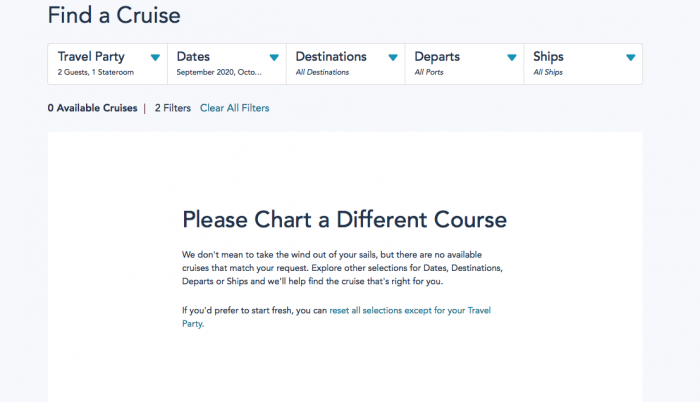
Task: Click the teal arrow beside Departs
Action: [512, 58]
